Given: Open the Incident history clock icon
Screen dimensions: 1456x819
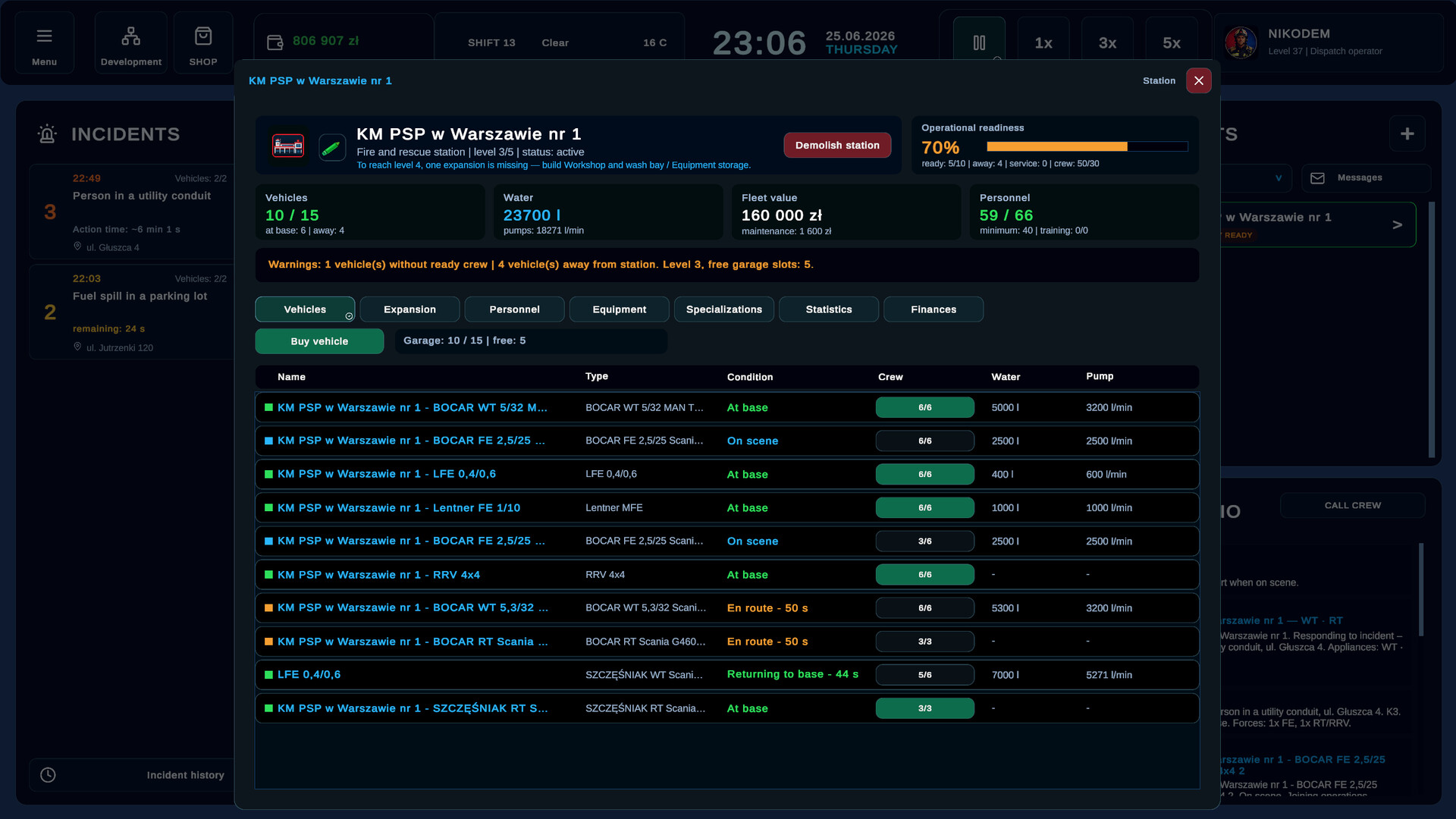Looking at the screenshot, I should [48, 774].
